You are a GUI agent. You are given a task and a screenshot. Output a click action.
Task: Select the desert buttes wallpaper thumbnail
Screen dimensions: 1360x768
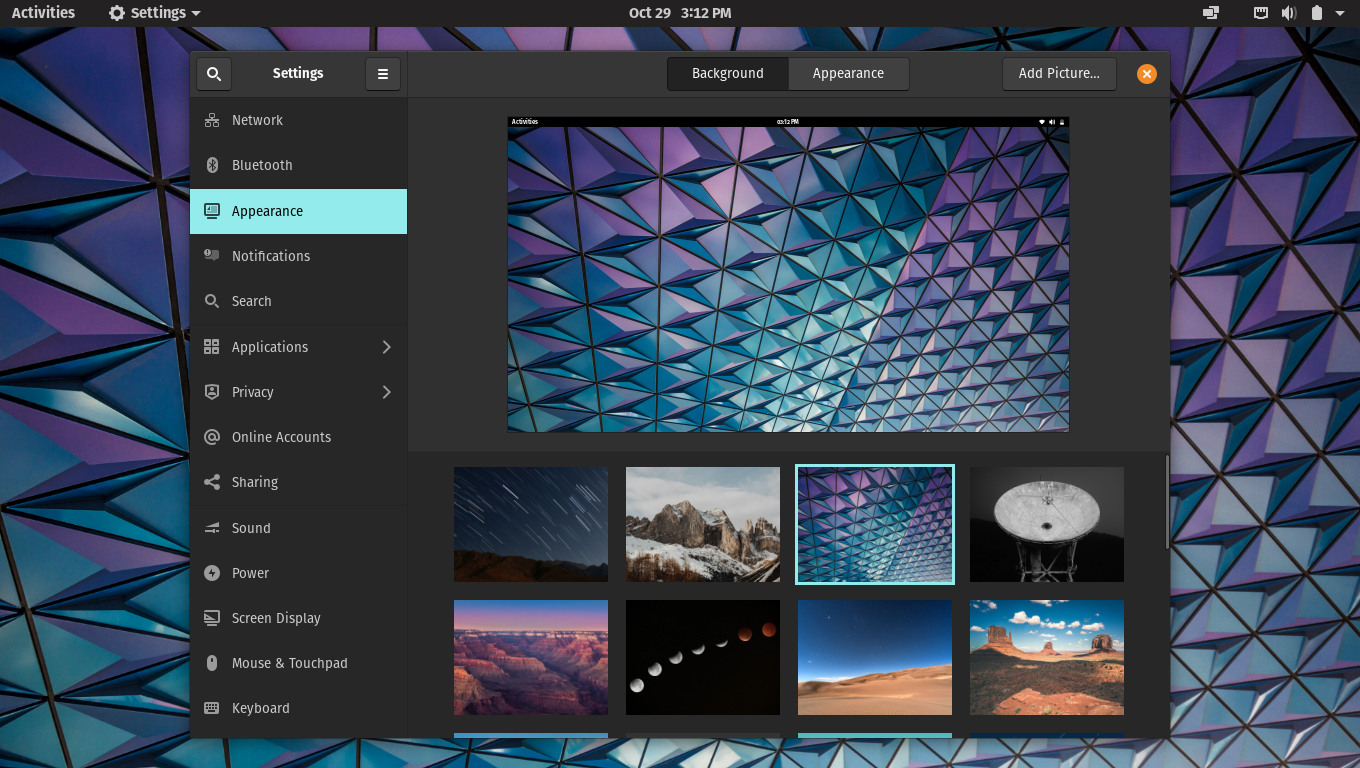(1047, 657)
